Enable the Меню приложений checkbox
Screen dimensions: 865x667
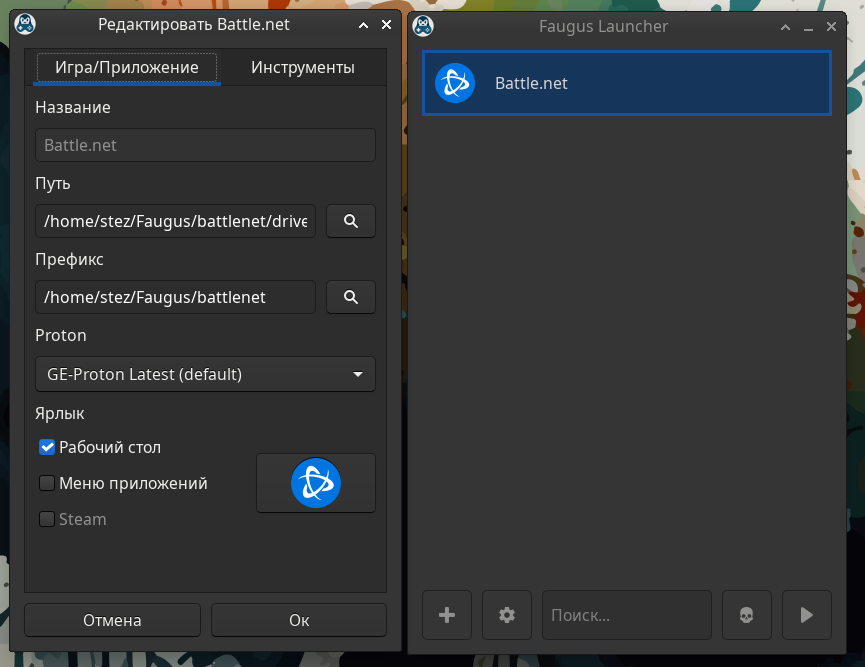[x=47, y=483]
